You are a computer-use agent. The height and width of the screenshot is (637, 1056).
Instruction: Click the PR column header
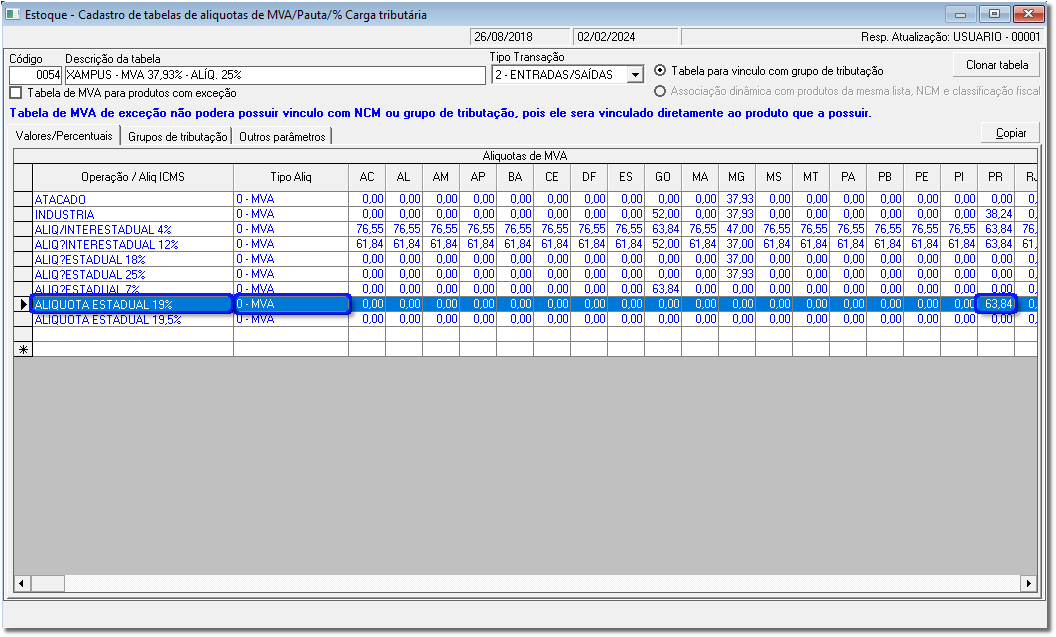995,177
